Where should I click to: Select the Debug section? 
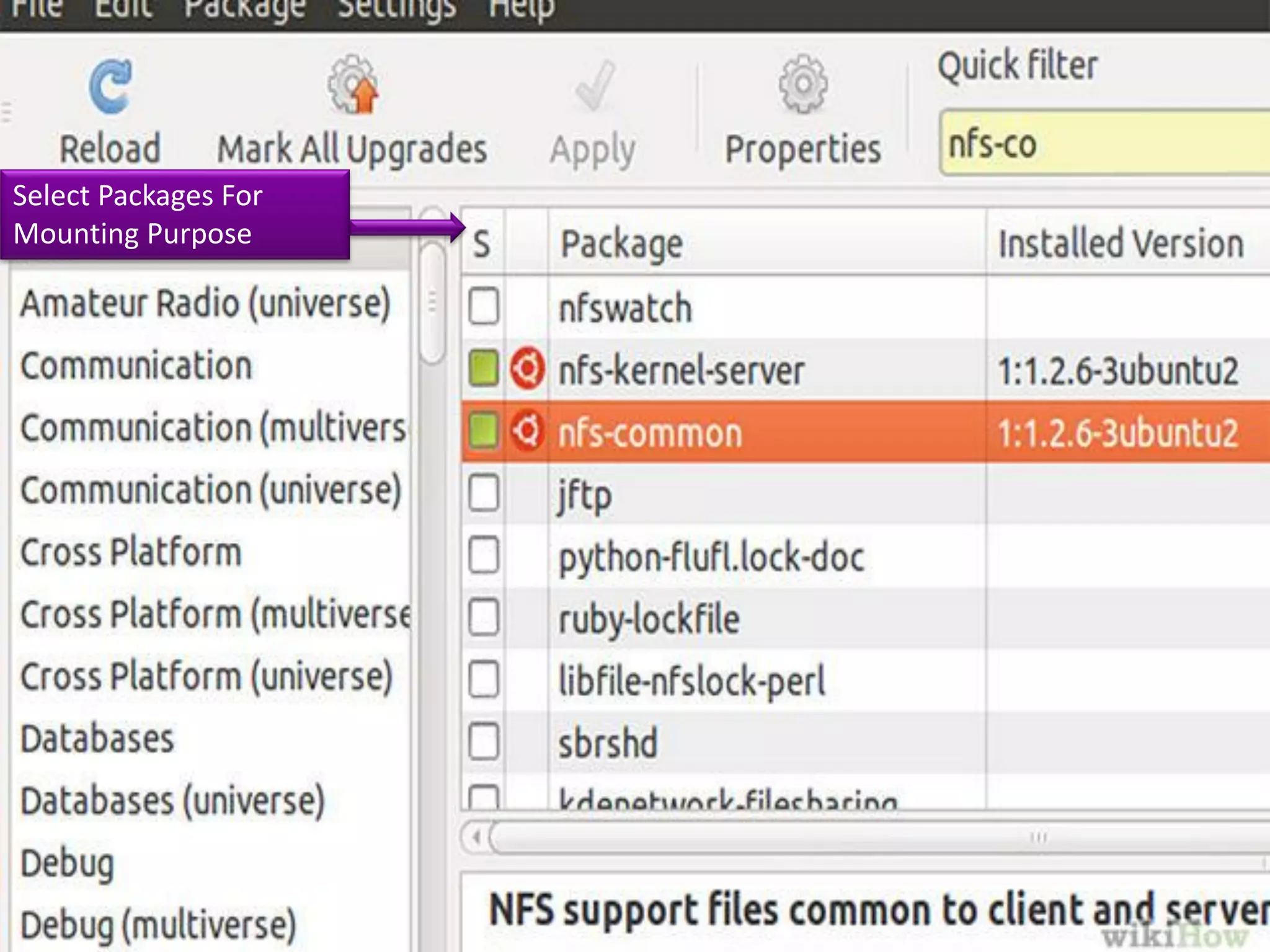(x=68, y=864)
